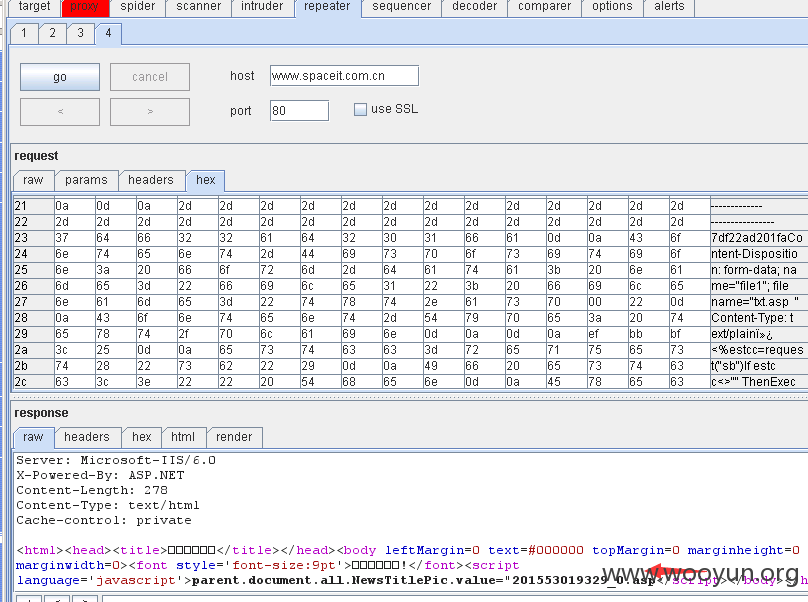808x602 pixels.
Task: Switch response view to render tab
Action: (234, 437)
